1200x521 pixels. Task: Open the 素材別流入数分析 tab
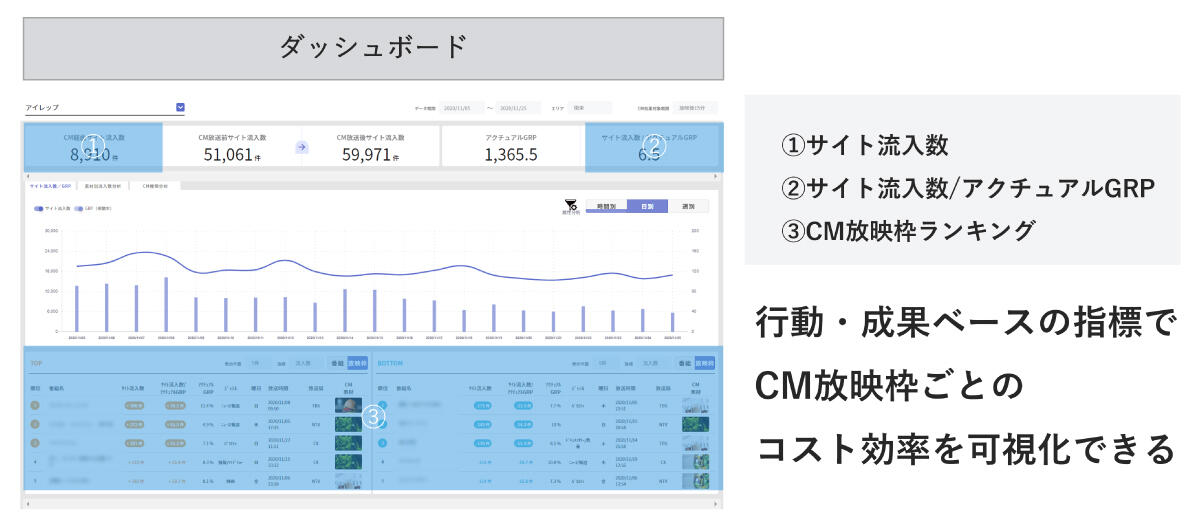[103, 186]
